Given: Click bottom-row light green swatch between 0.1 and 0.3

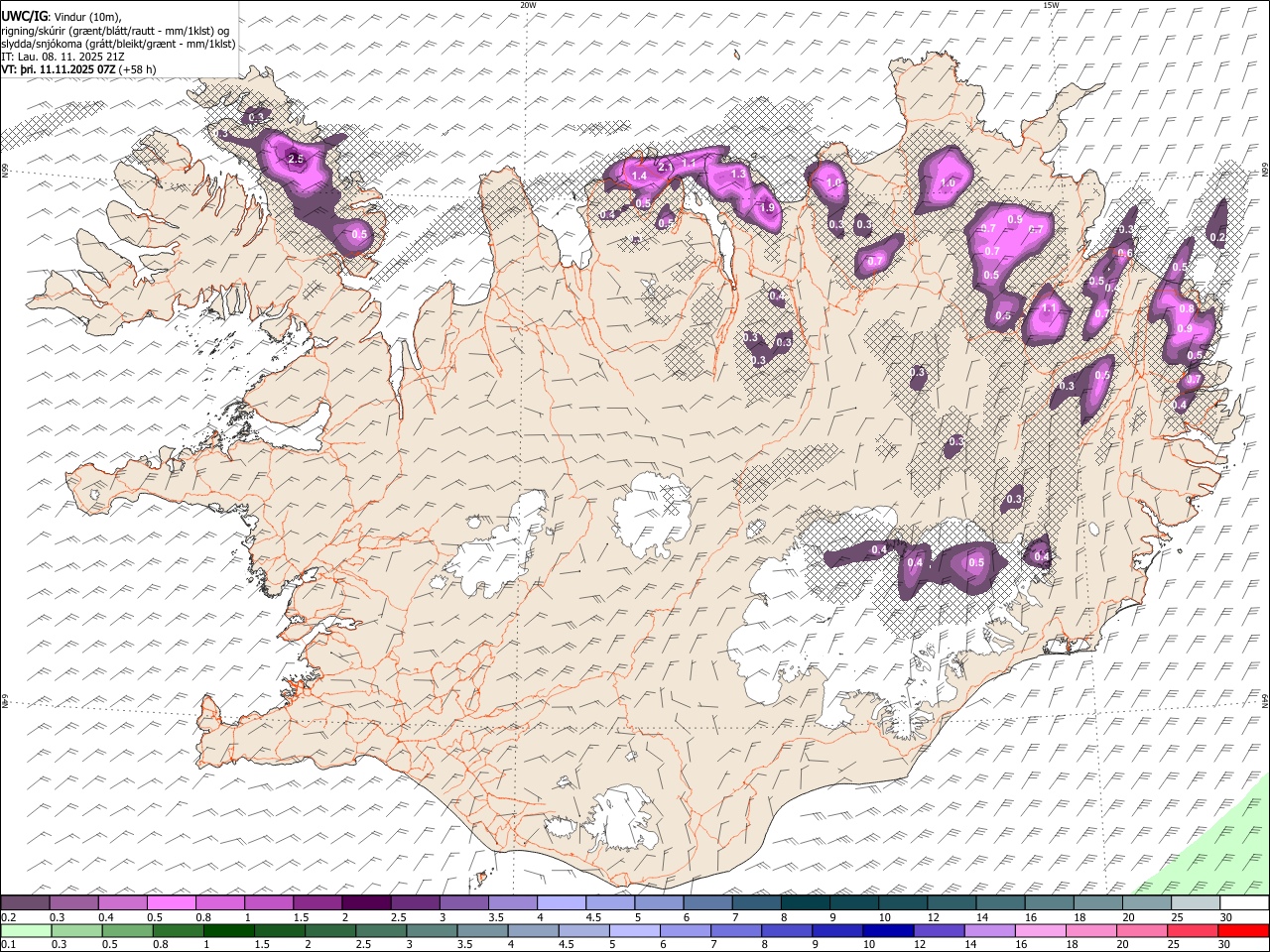Looking at the screenshot, I should (x=26, y=930).
